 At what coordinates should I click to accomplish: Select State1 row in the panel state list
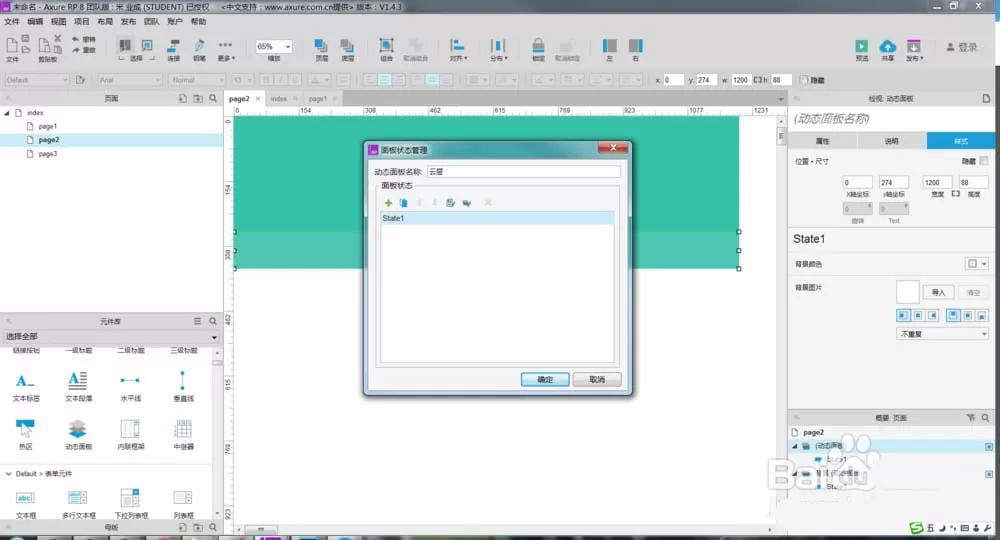pos(497,218)
